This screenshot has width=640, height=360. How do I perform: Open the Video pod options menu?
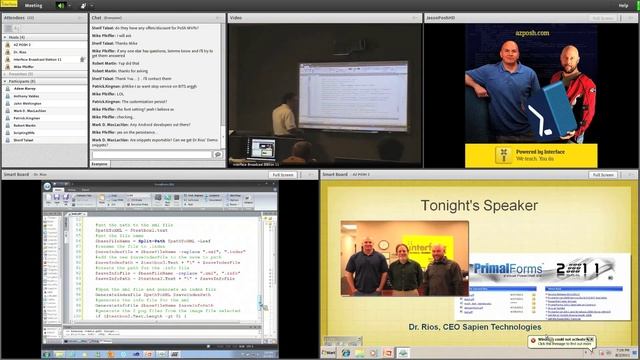(x=416, y=18)
